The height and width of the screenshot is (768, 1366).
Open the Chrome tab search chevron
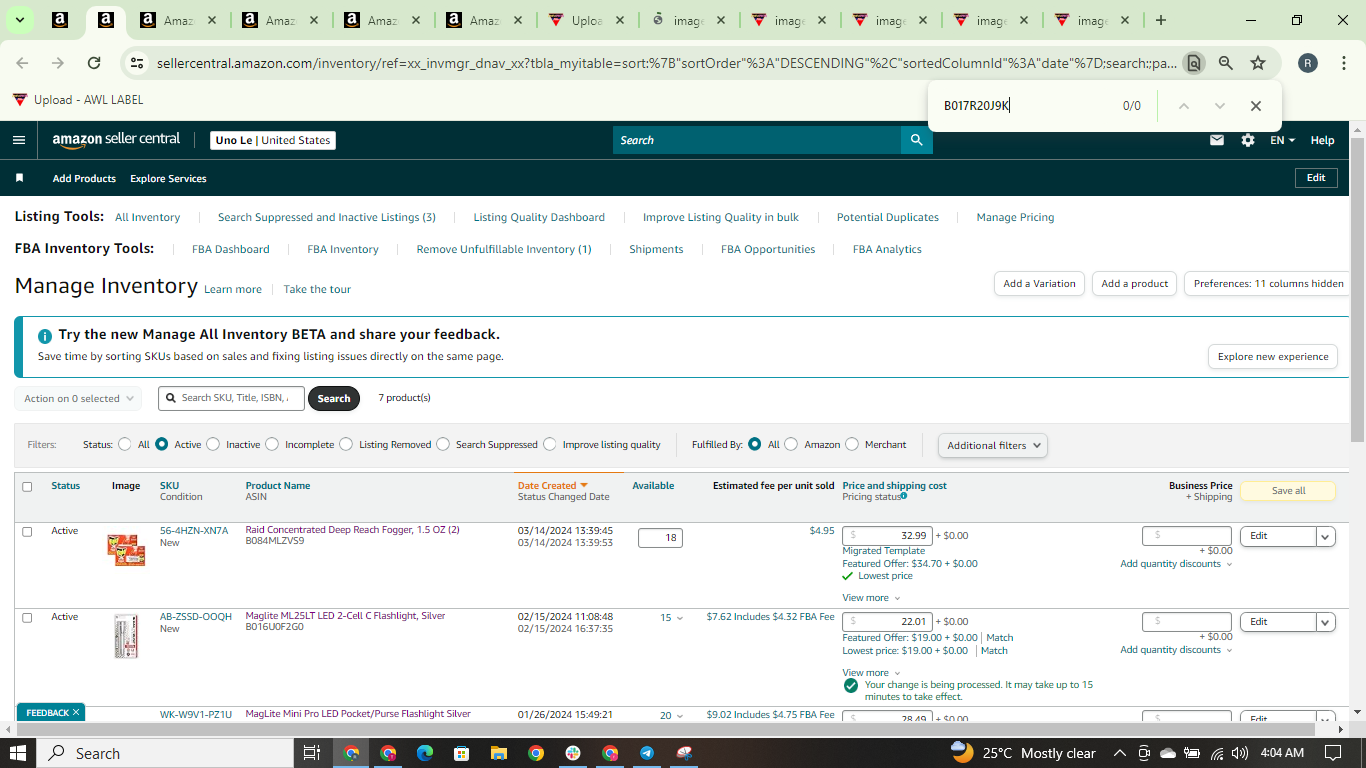[20, 20]
